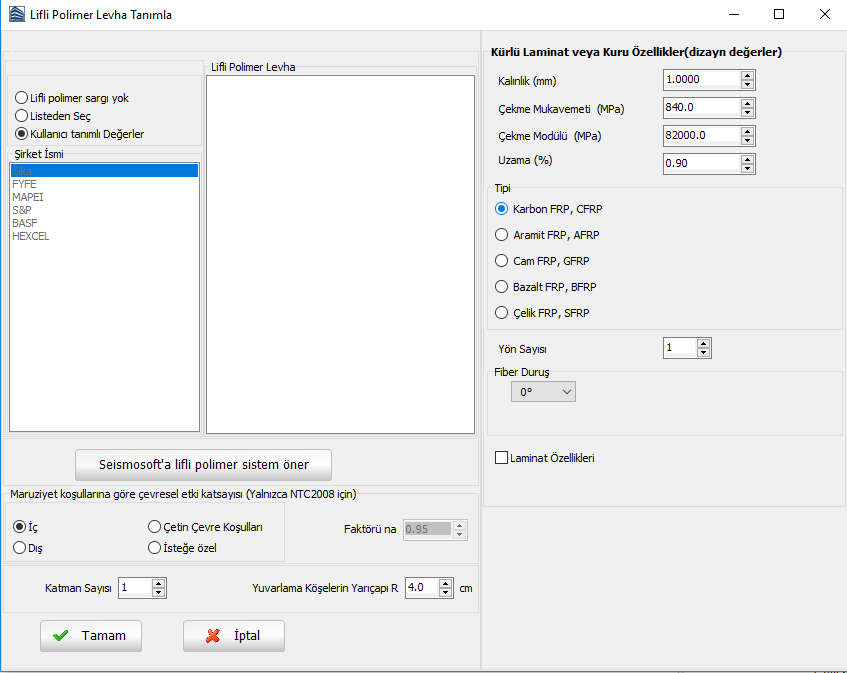
Task: Decrease Uzama (%) value with down arrow
Action: 747,168
